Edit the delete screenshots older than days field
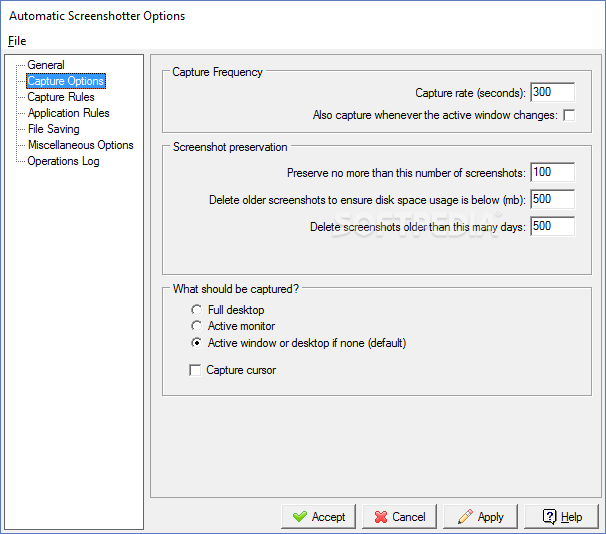This screenshot has width=606, height=534. tap(552, 226)
